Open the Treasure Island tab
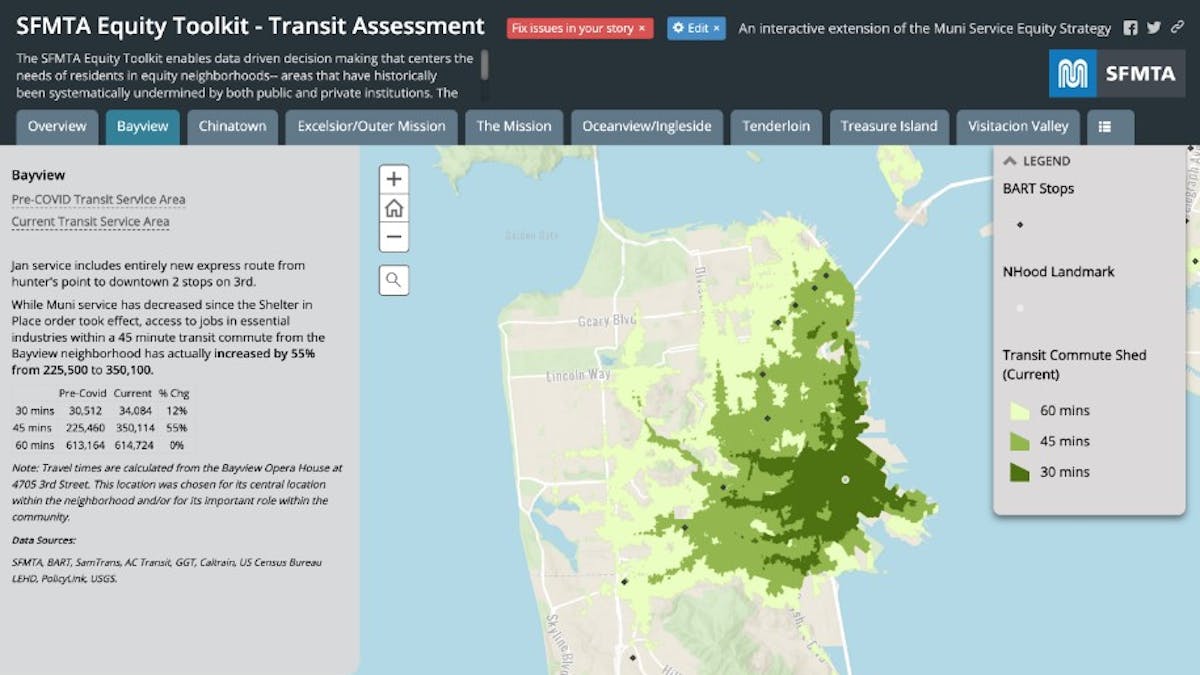 889,126
